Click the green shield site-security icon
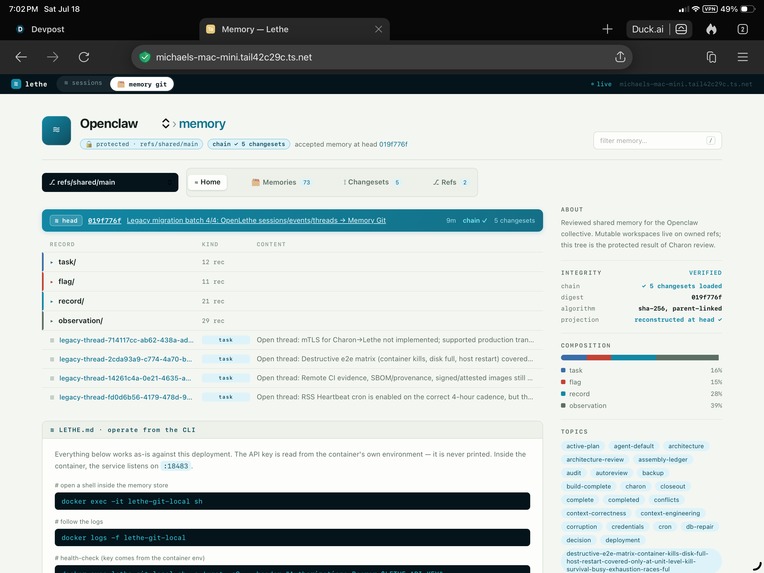The image size is (764, 573). coord(145,57)
